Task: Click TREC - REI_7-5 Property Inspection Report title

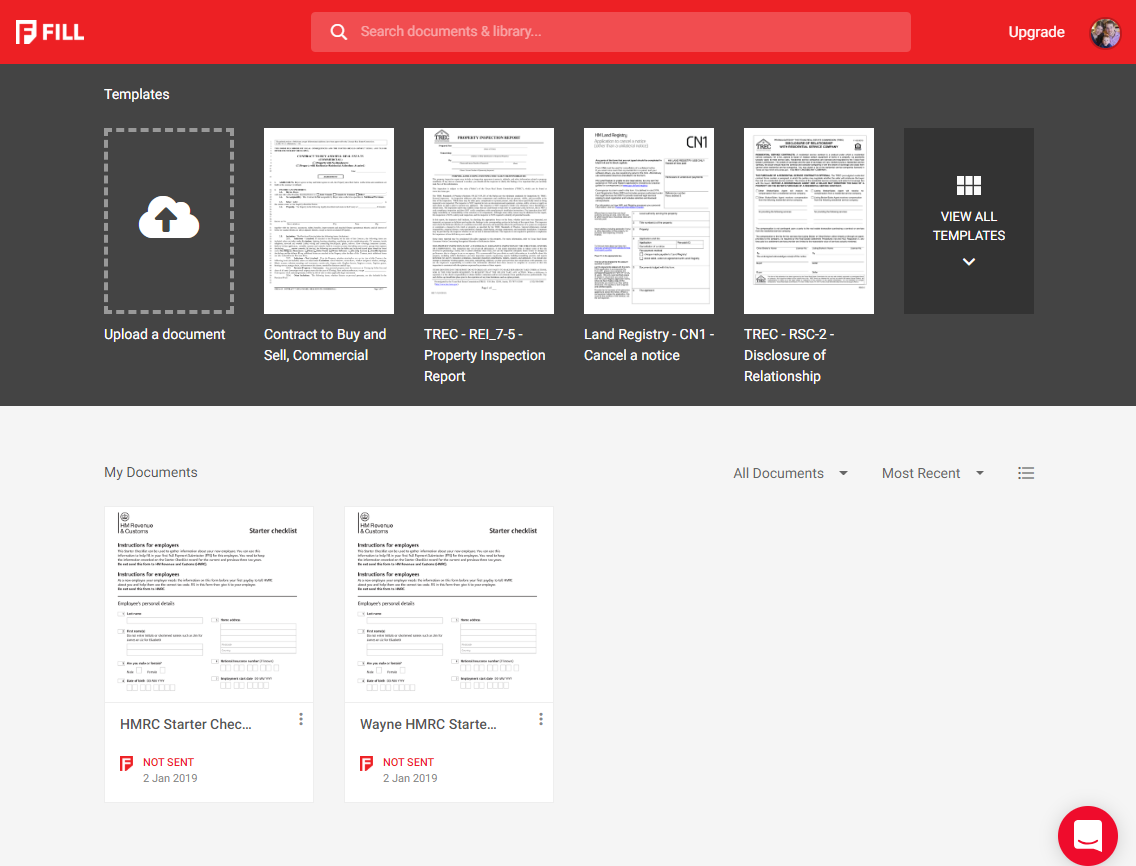Action: (484, 355)
